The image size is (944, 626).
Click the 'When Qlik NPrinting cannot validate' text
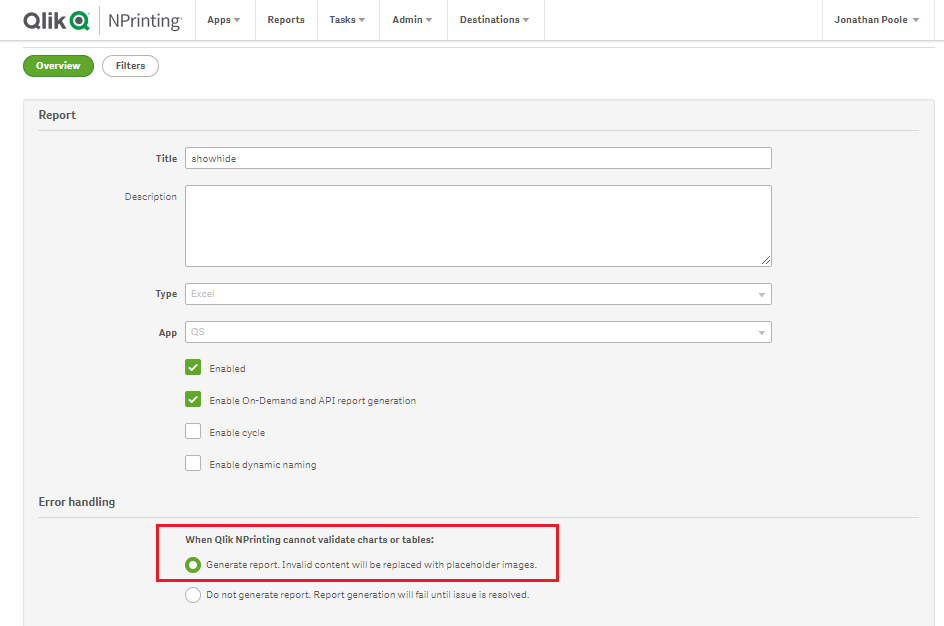click(309, 539)
